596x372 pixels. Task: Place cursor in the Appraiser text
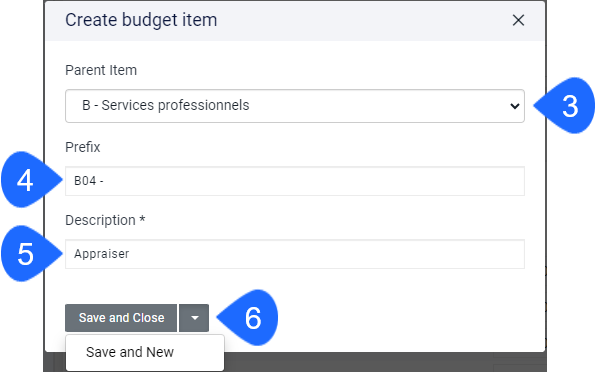[x=101, y=254]
